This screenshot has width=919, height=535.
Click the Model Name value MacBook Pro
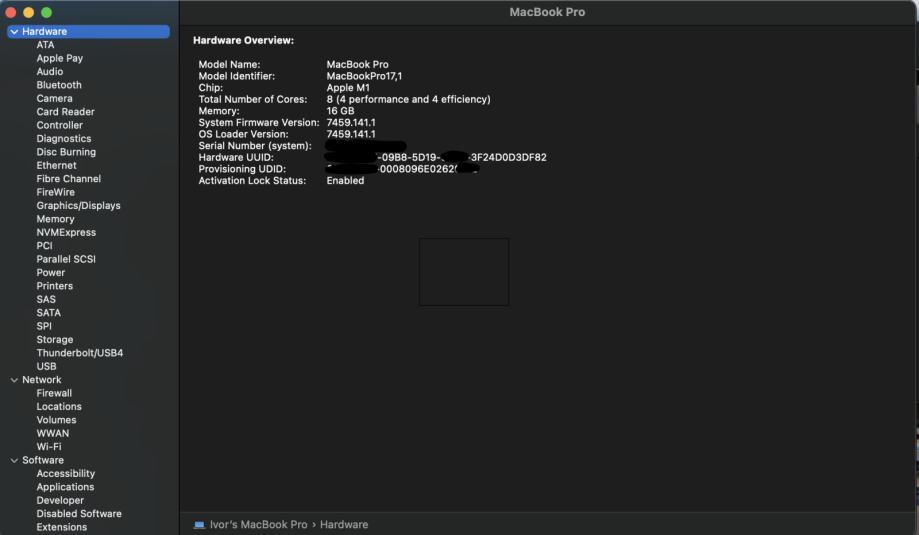point(358,64)
